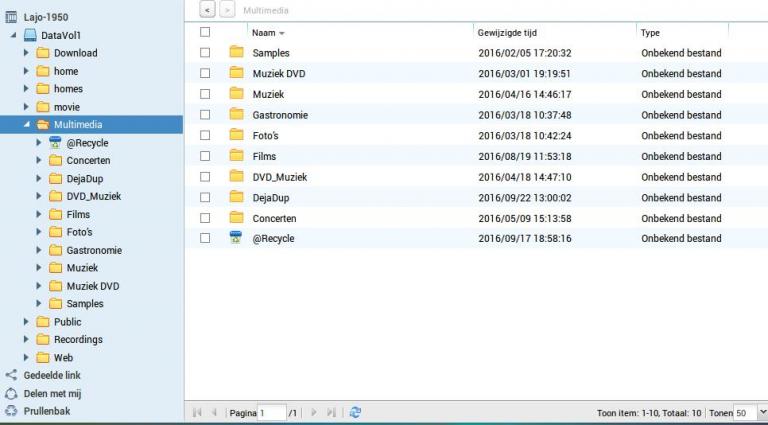This screenshot has width=768, height=425.
Task: Click the DataVol1 volume icon
Action: (x=30, y=35)
